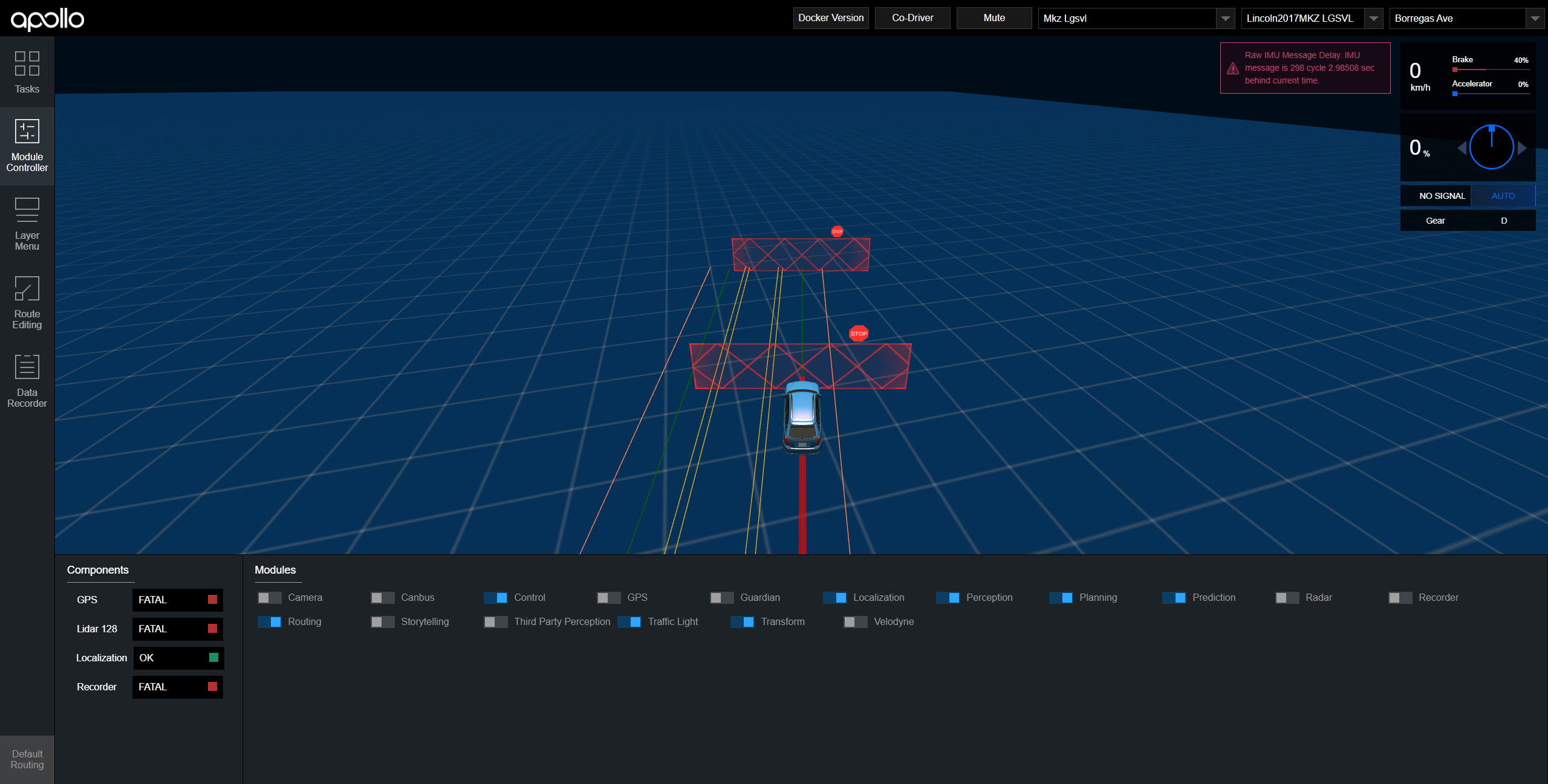Open the Mkz Lgsvl mode dropdown
The image size is (1548, 784).
tap(1225, 18)
